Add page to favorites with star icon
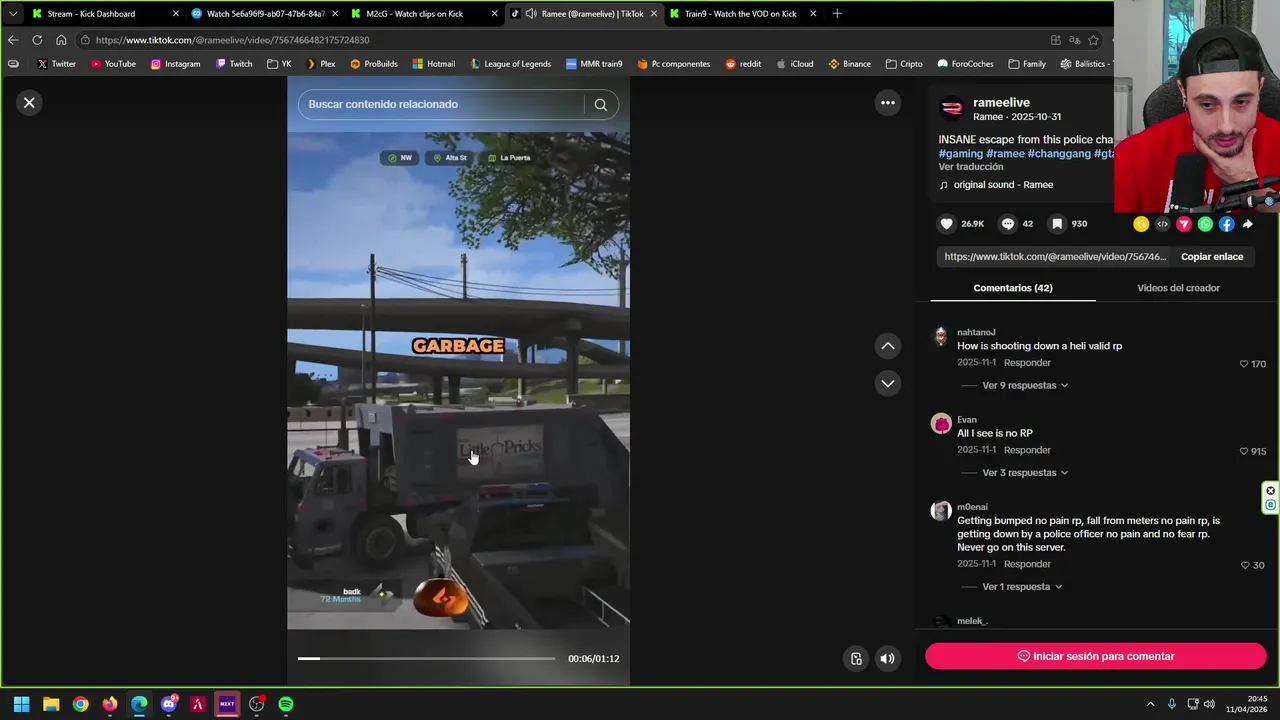This screenshot has height=720, width=1280. coord(1093,40)
